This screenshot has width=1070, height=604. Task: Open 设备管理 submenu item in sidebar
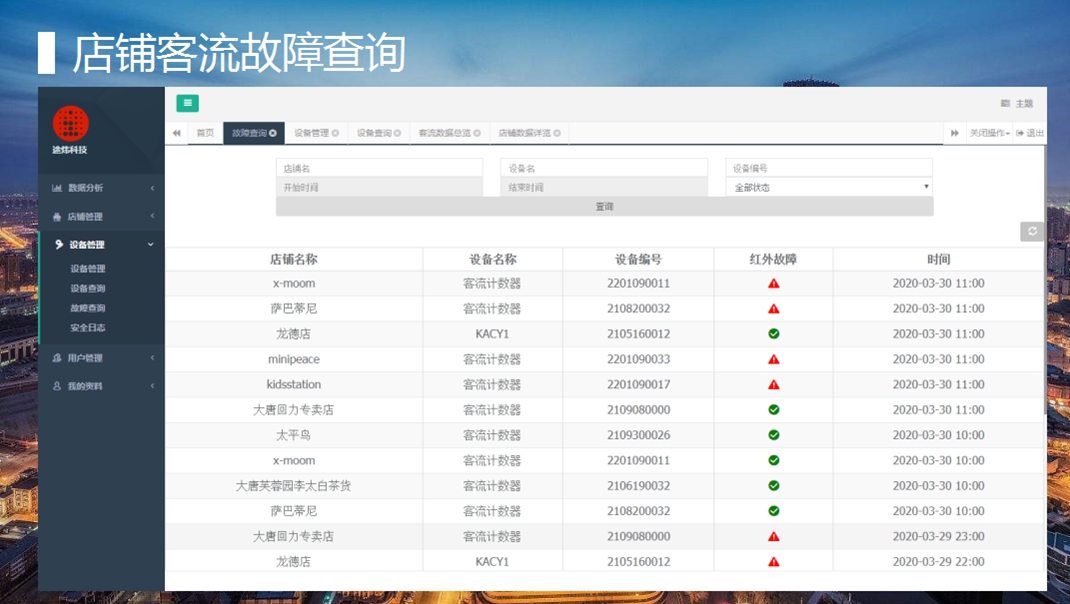[x=87, y=269]
